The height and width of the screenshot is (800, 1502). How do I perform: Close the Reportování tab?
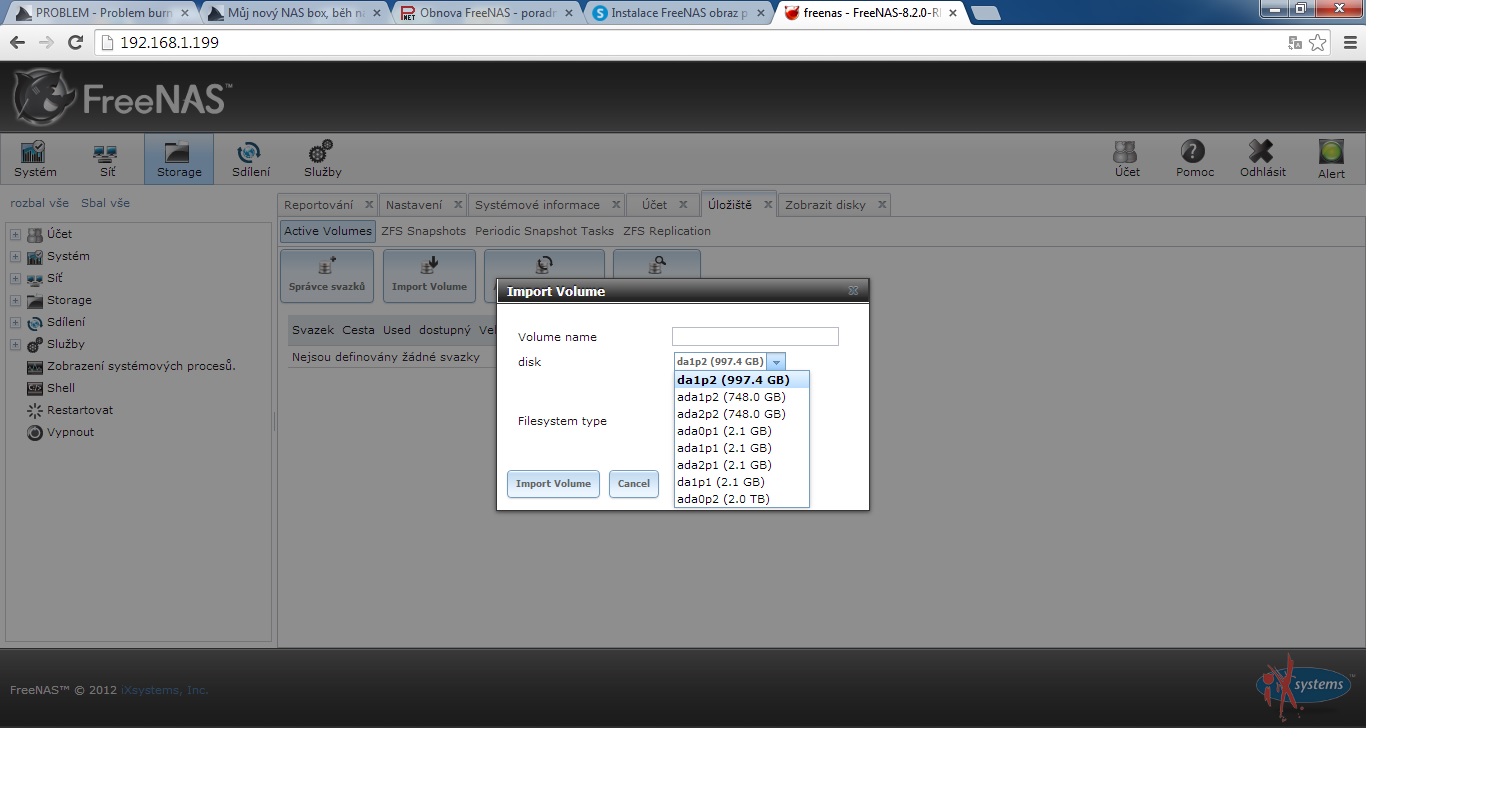tap(369, 205)
